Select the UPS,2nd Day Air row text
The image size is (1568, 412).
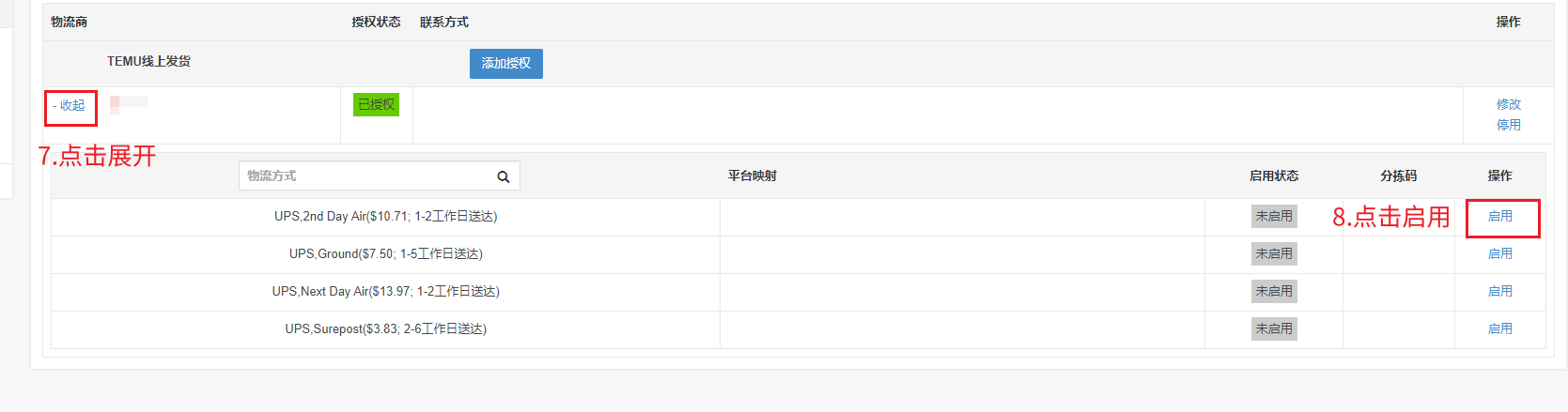point(385,216)
